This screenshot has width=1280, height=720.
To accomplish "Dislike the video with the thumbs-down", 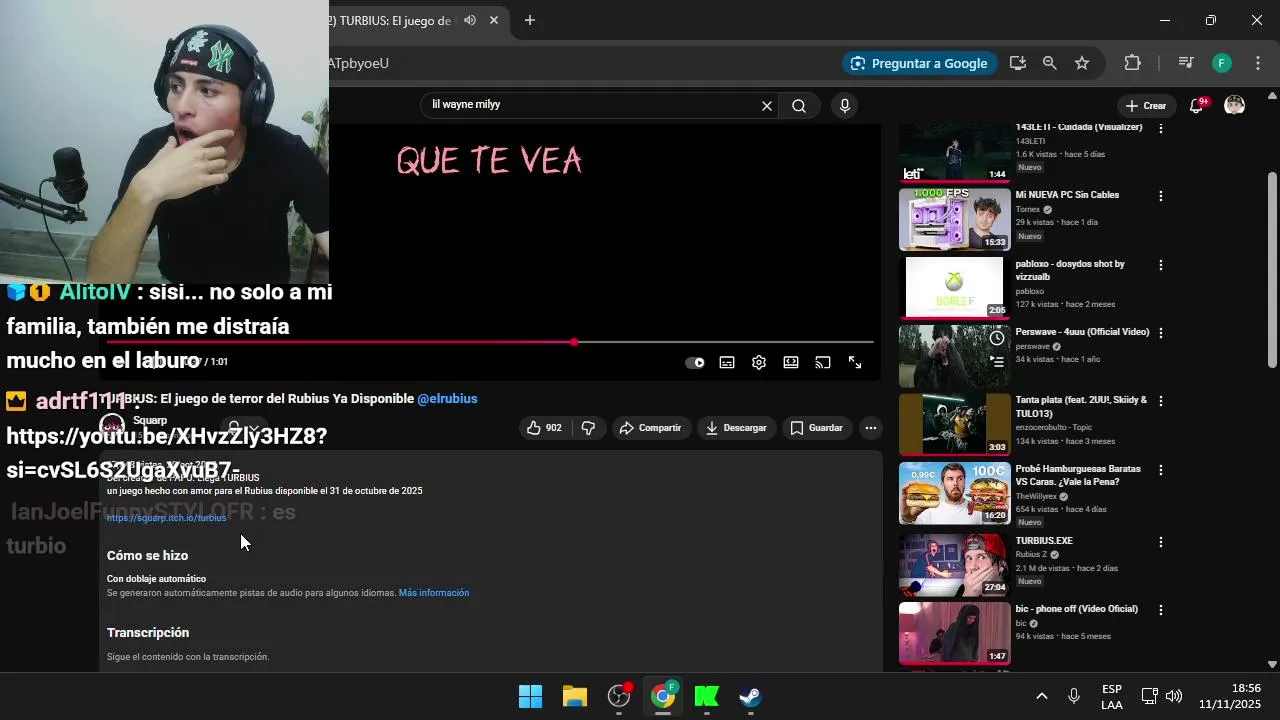I will click(588, 428).
